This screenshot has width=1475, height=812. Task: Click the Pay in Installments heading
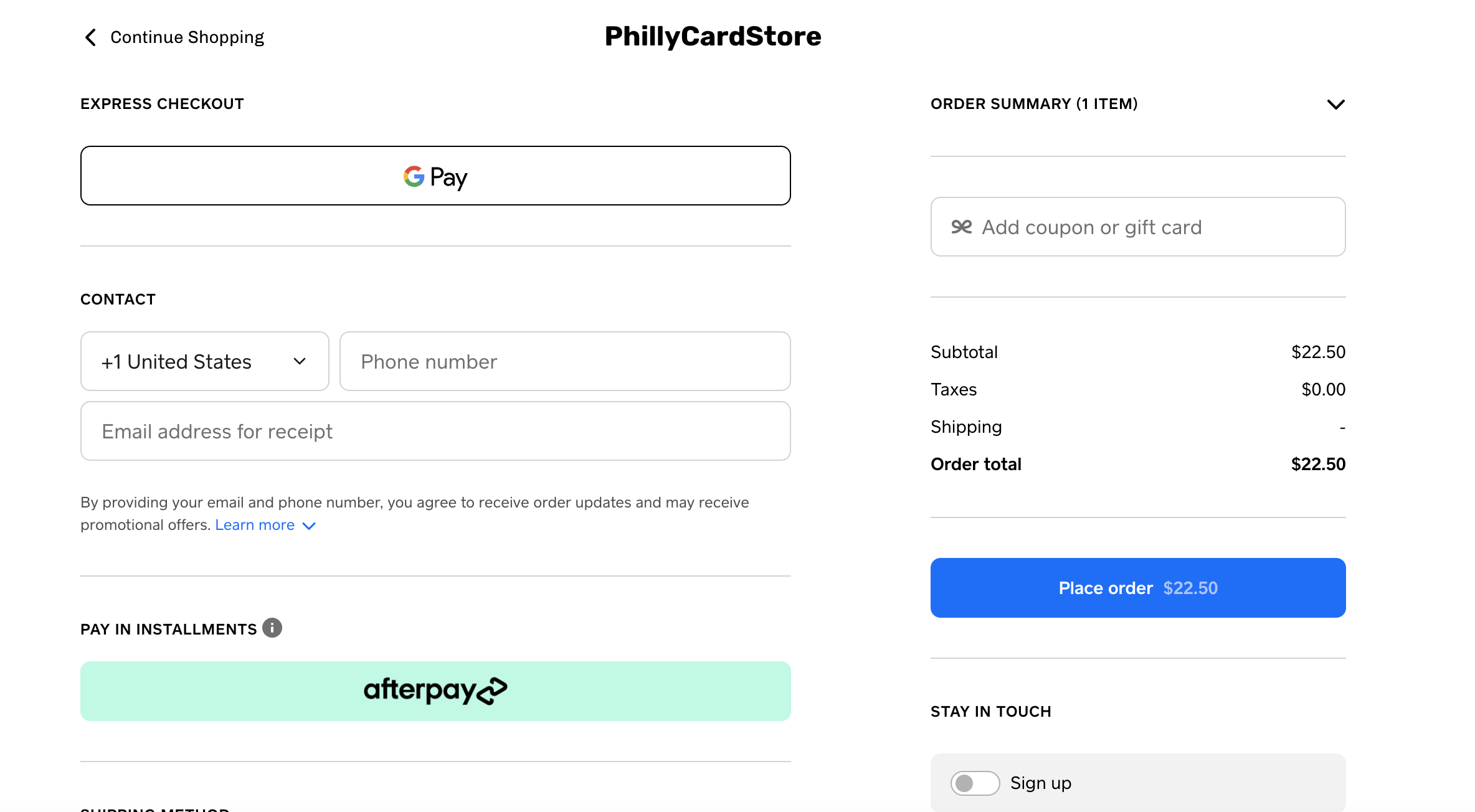pos(168,630)
